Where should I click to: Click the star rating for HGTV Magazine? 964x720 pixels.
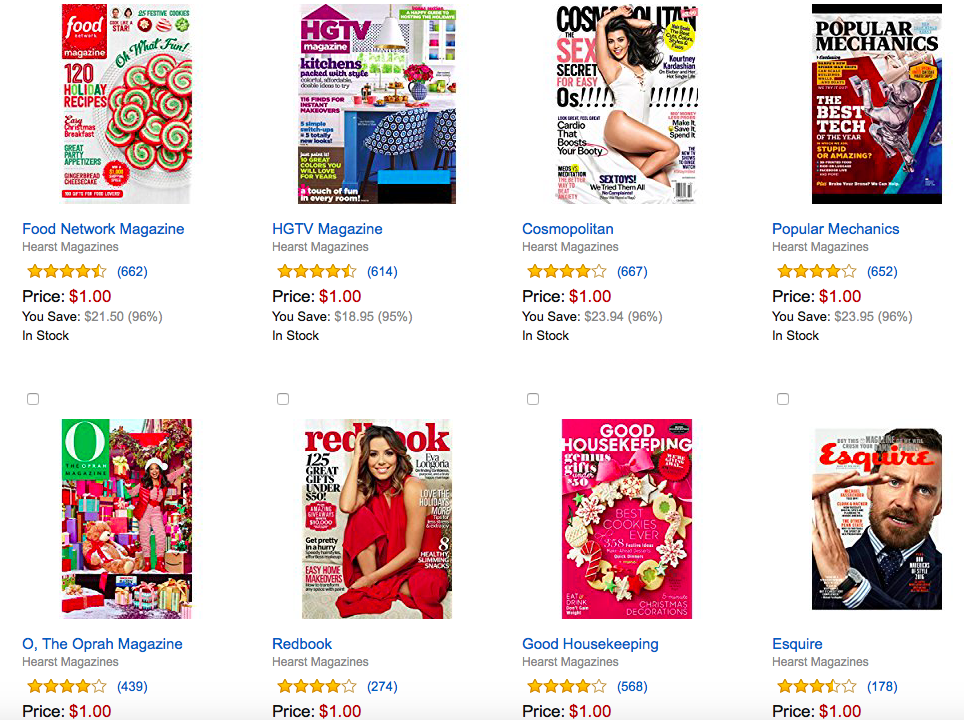click(x=316, y=271)
